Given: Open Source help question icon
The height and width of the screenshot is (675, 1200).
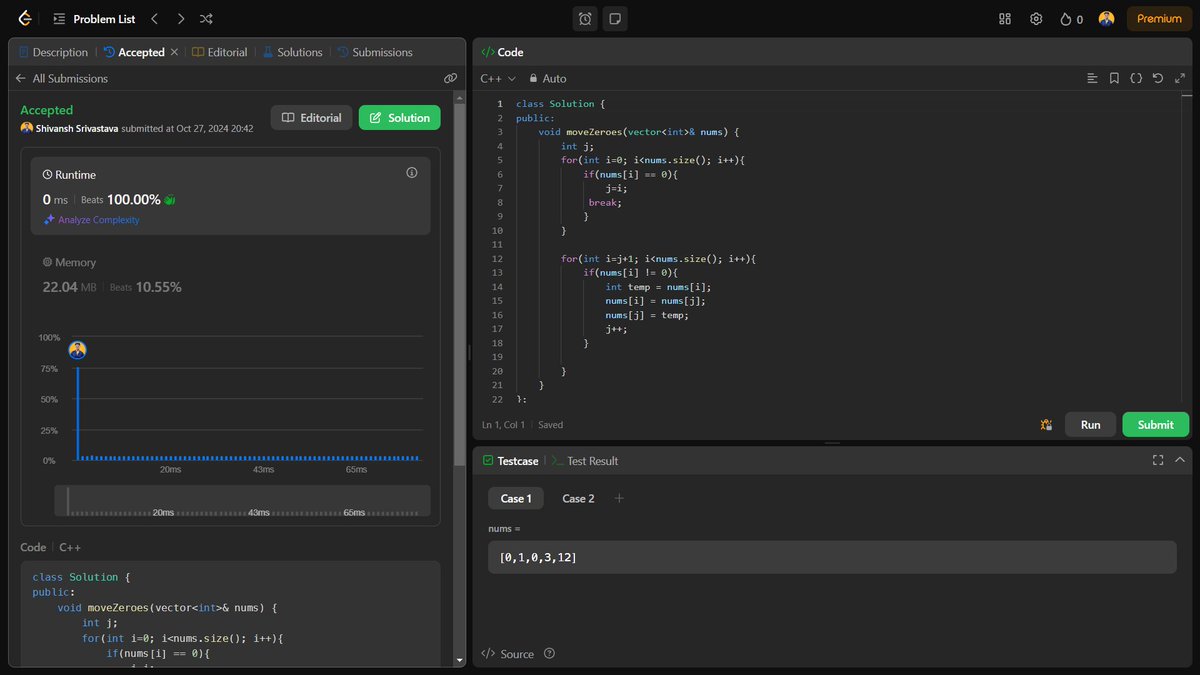Looking at the screenshot, I should coord(549,654).
